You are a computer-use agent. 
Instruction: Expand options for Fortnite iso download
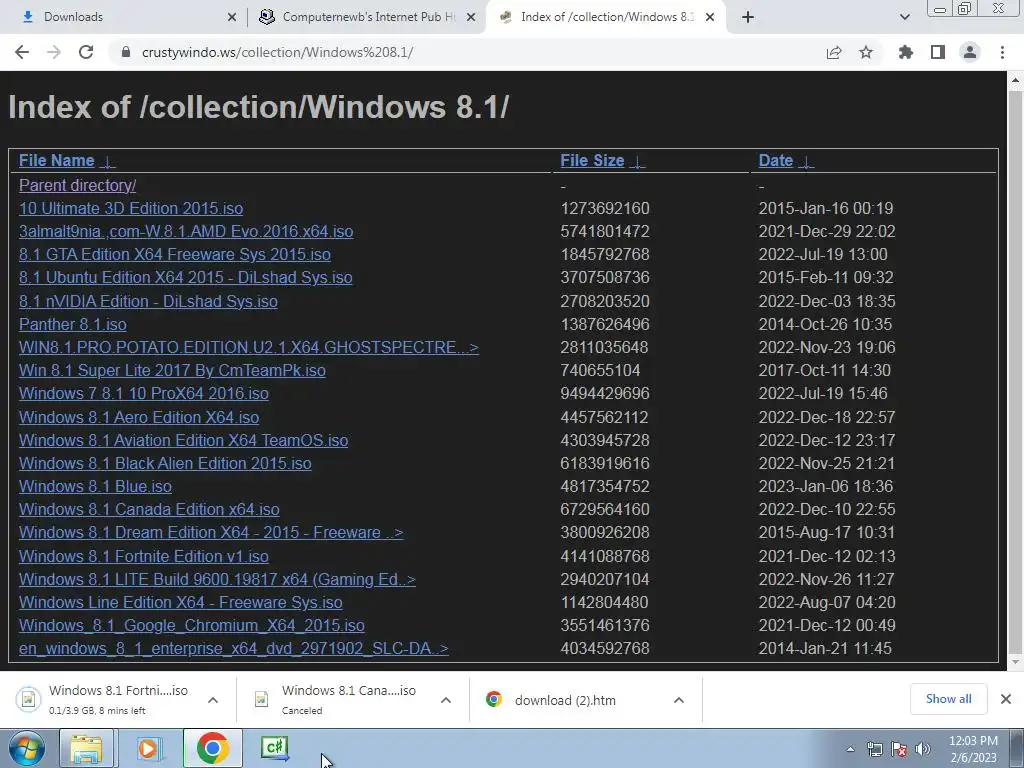(213, 700)
